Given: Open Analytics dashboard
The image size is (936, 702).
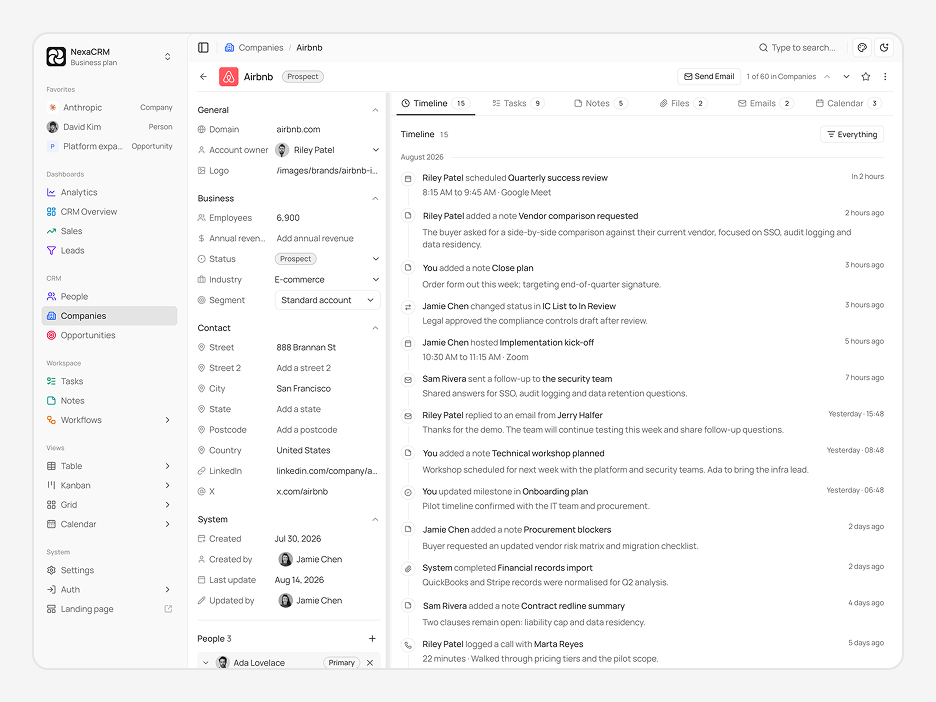Looking at the screenshot, I should point(109,192).
